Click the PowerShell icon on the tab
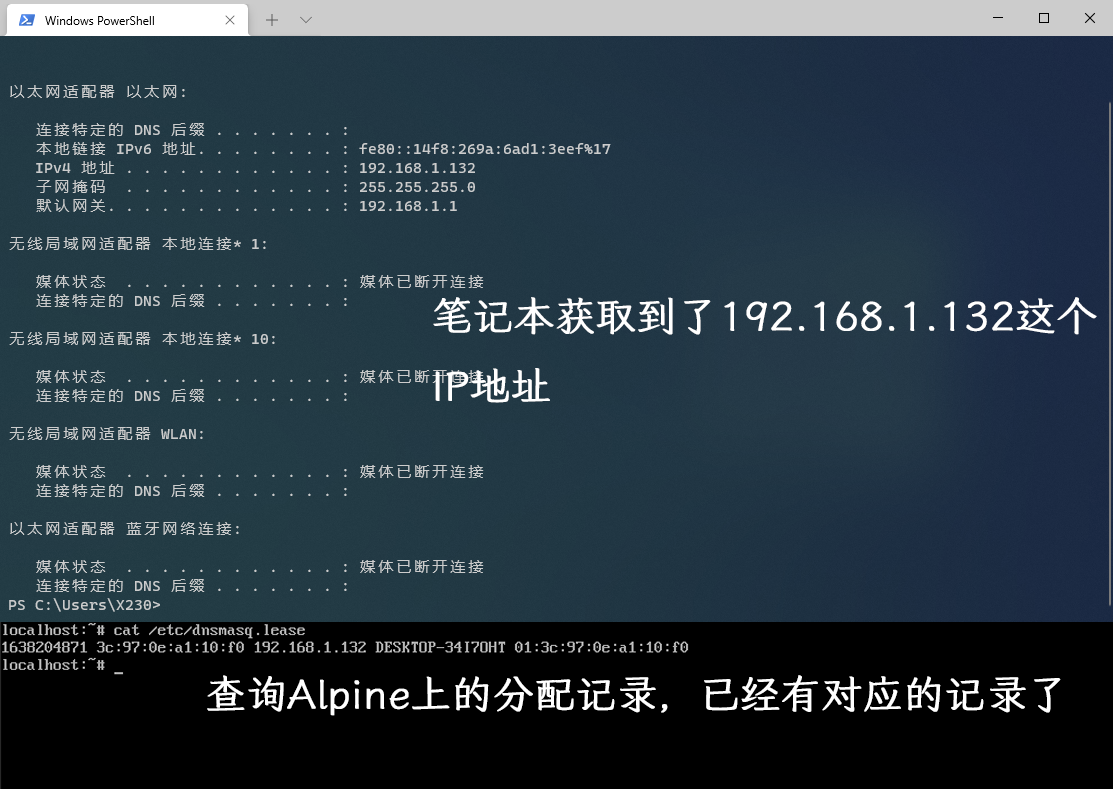 point(26,19)
